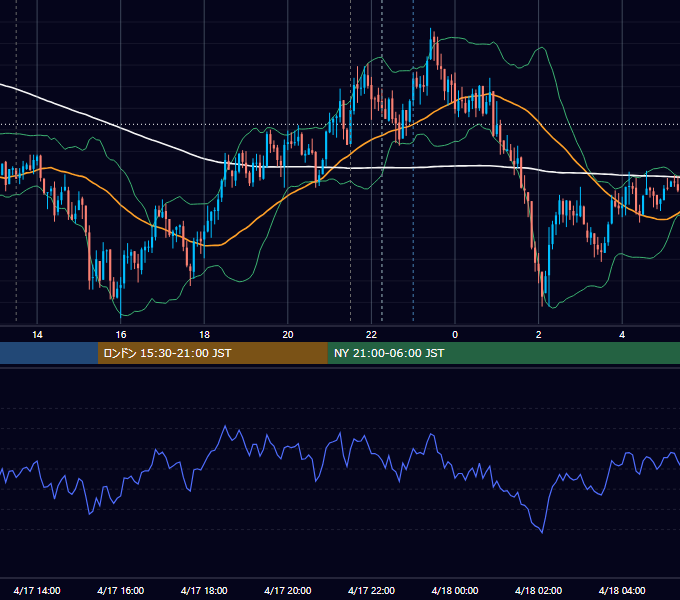This screenshot has width=680, height=600.
Task: Click the 4/17 14:00 time label
Action: coord(37,590)
